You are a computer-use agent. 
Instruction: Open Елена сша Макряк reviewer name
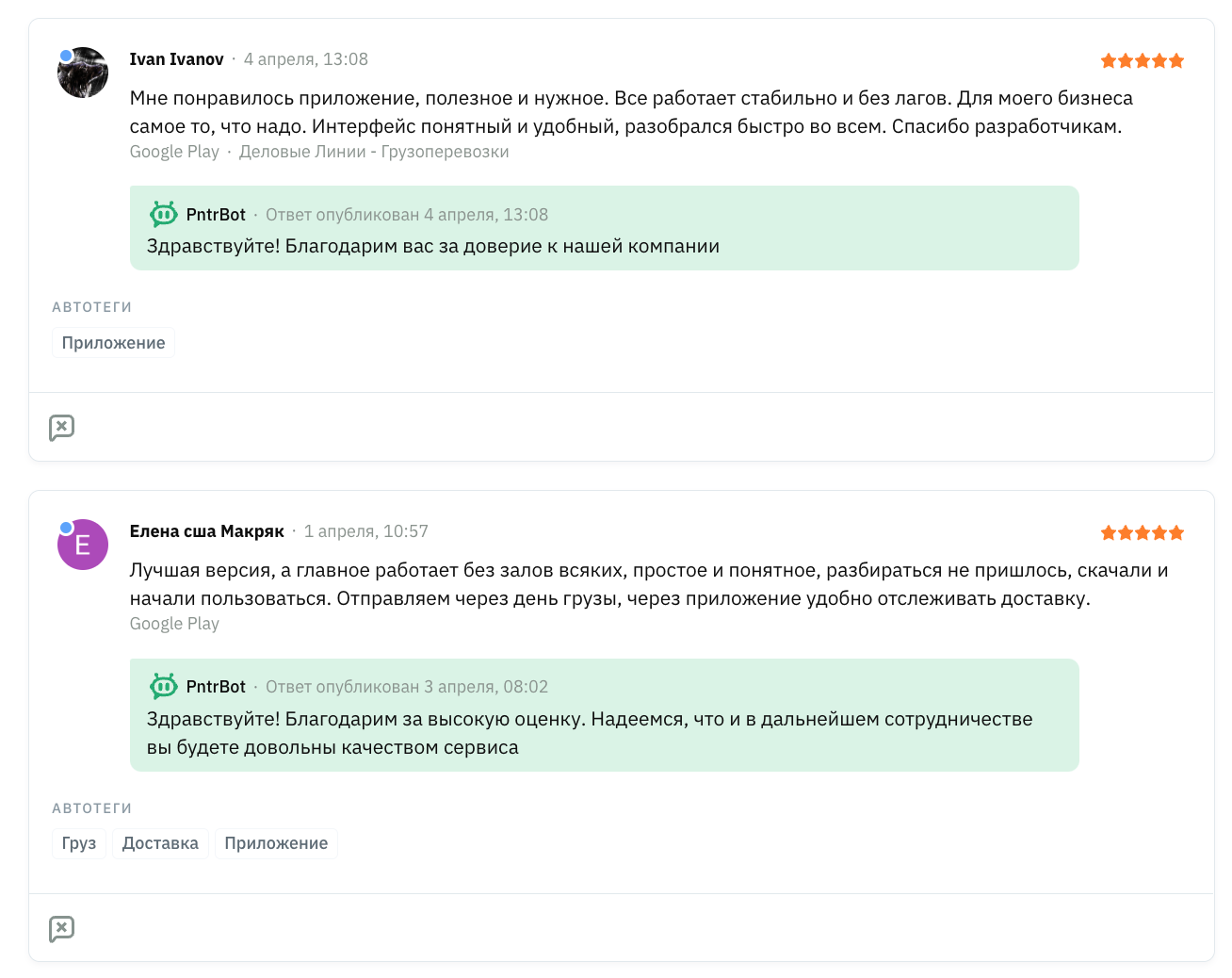point(206,531)
